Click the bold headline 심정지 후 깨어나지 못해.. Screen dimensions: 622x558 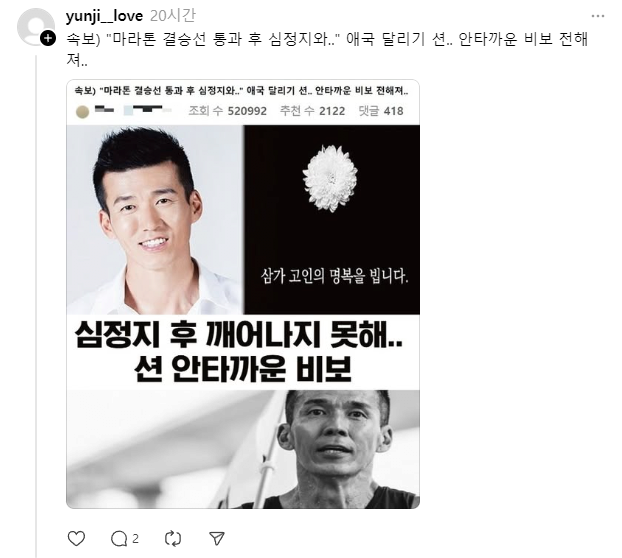(x=239, y=334)
